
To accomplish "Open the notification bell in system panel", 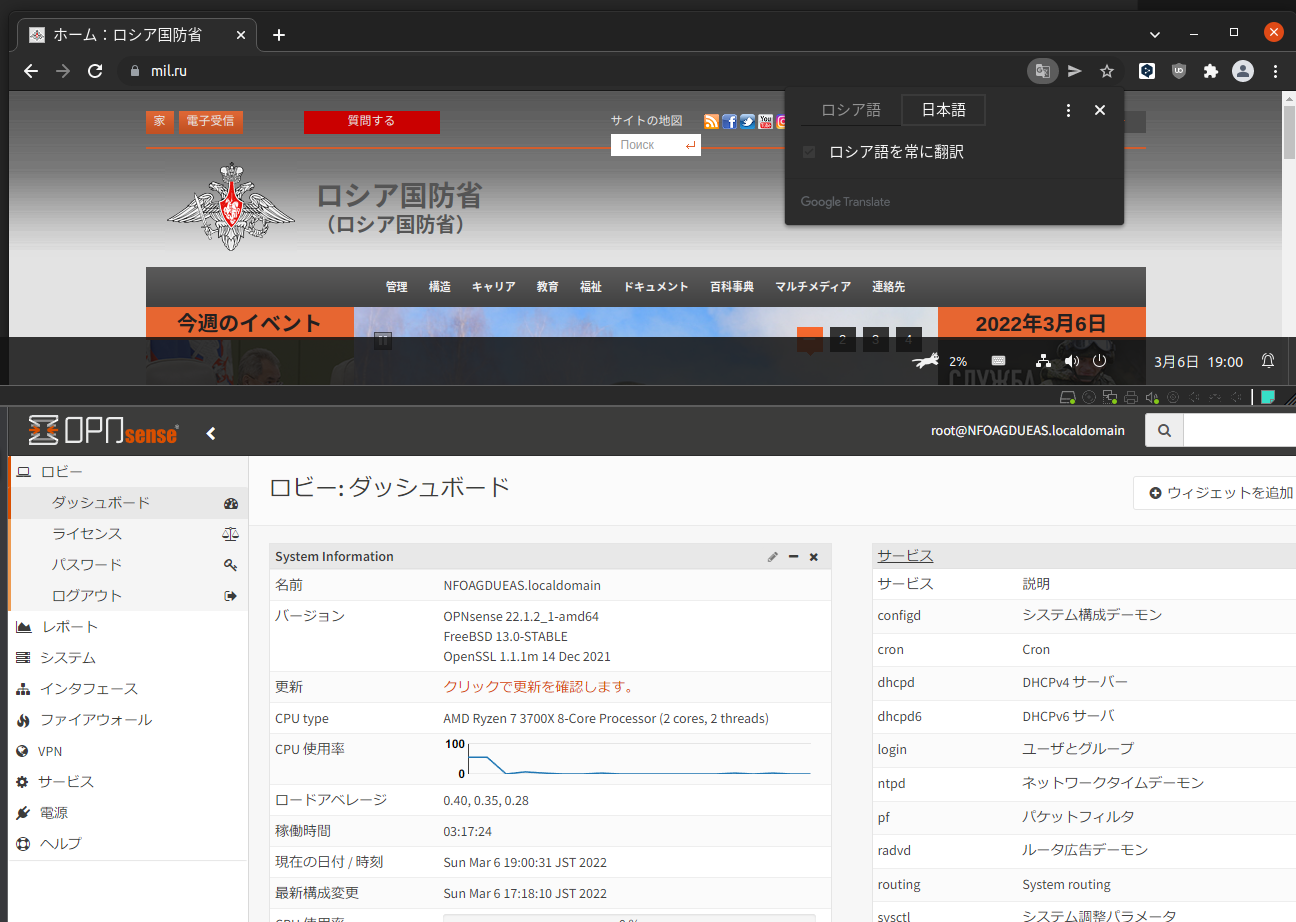I will tap(1268, 361).
